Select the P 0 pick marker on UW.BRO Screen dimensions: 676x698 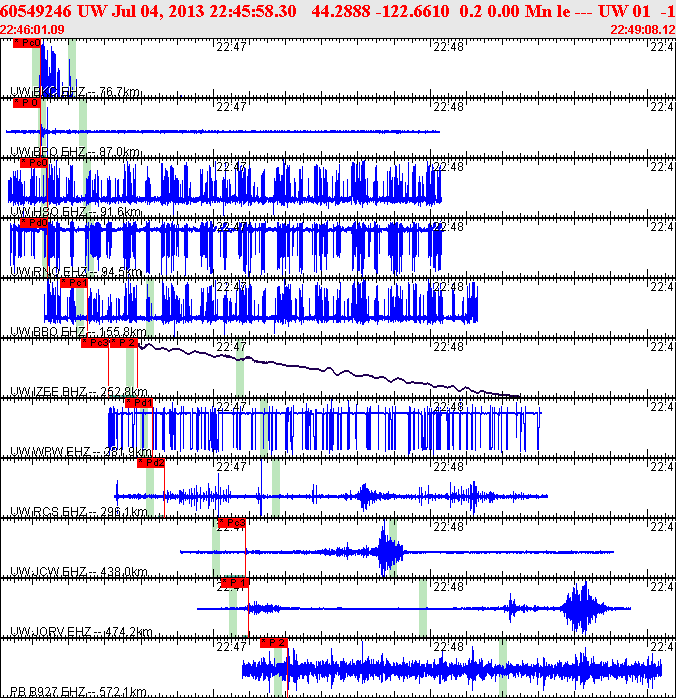[27, 103]
